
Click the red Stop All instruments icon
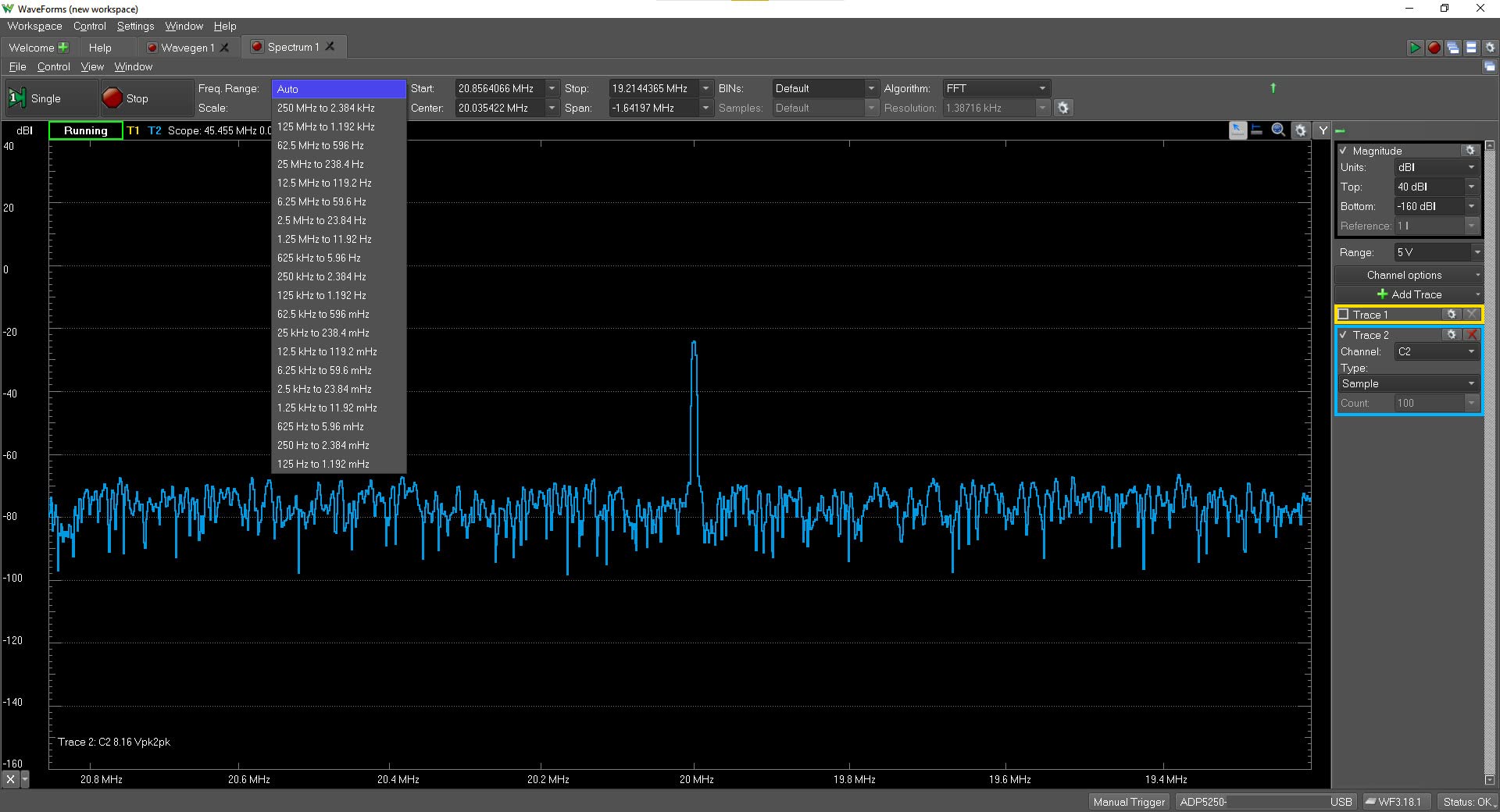click(x=1434, y=48)
